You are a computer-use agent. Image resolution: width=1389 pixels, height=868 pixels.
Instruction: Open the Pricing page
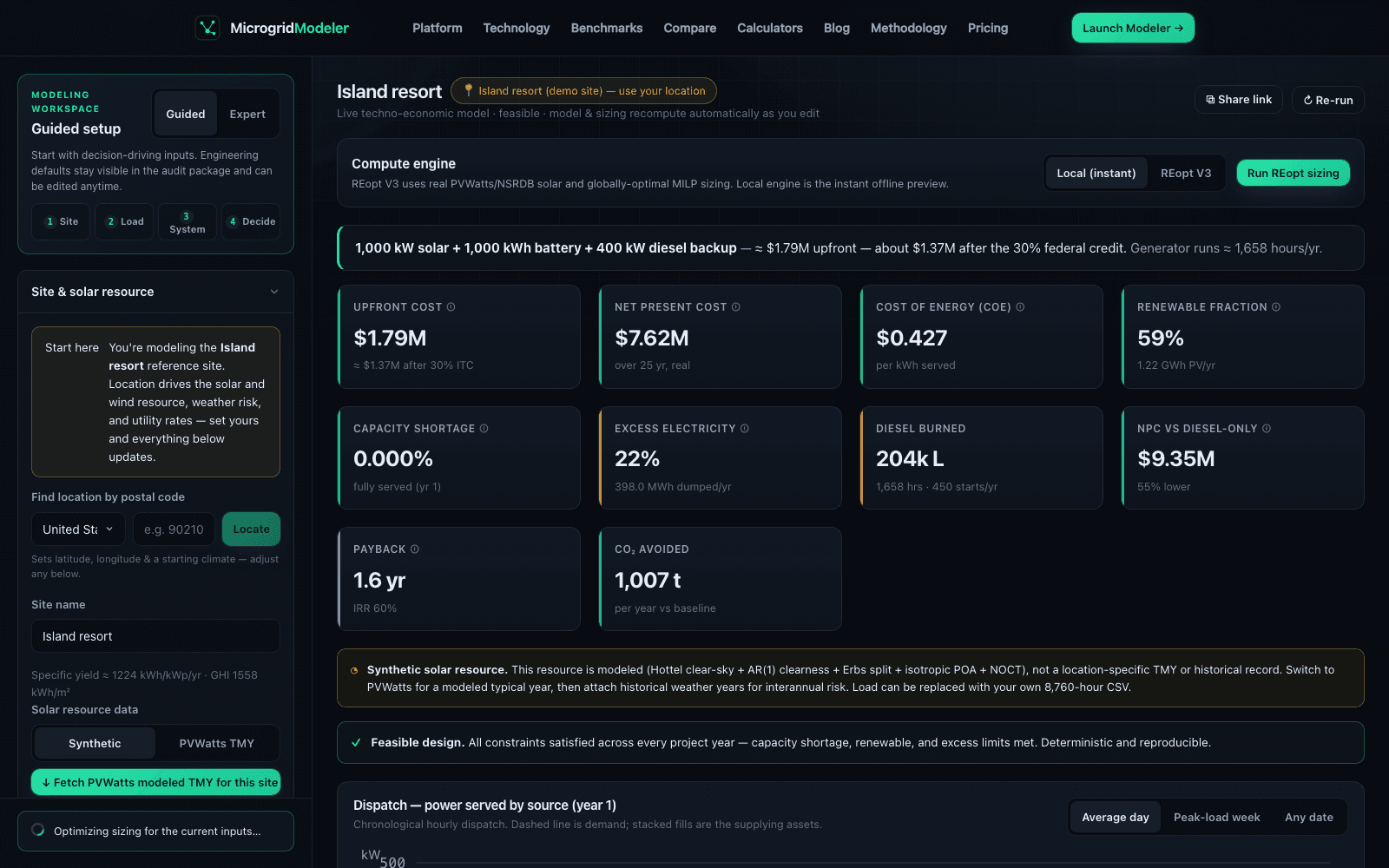pos(988,28)
